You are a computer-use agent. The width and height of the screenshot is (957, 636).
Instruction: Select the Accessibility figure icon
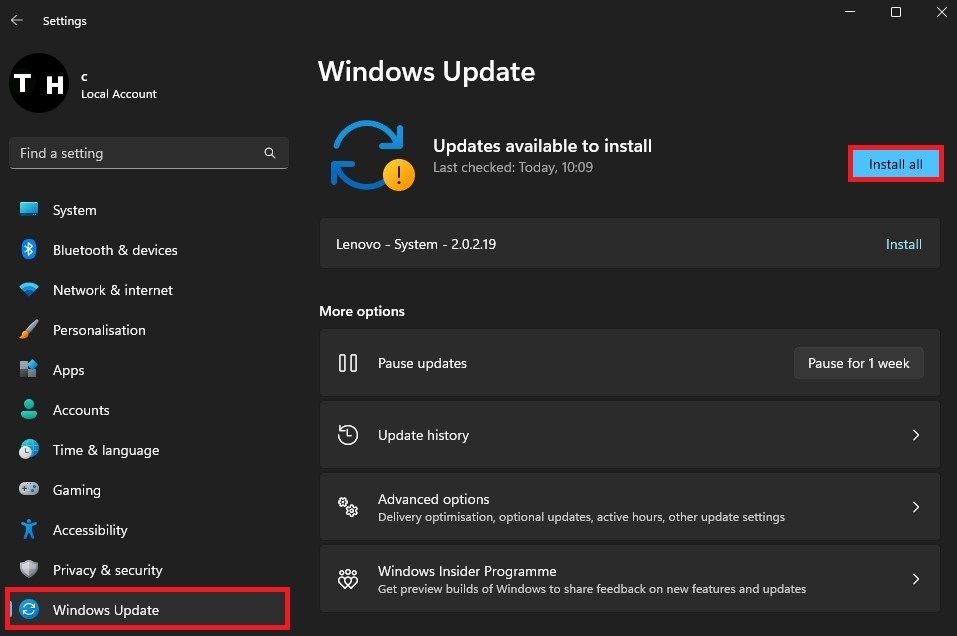coord(29,530)
